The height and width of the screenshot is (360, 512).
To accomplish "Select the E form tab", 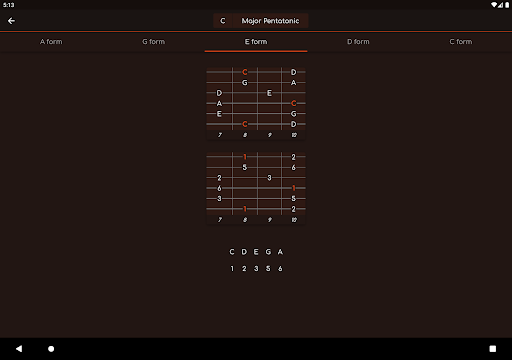I will 256,42.
